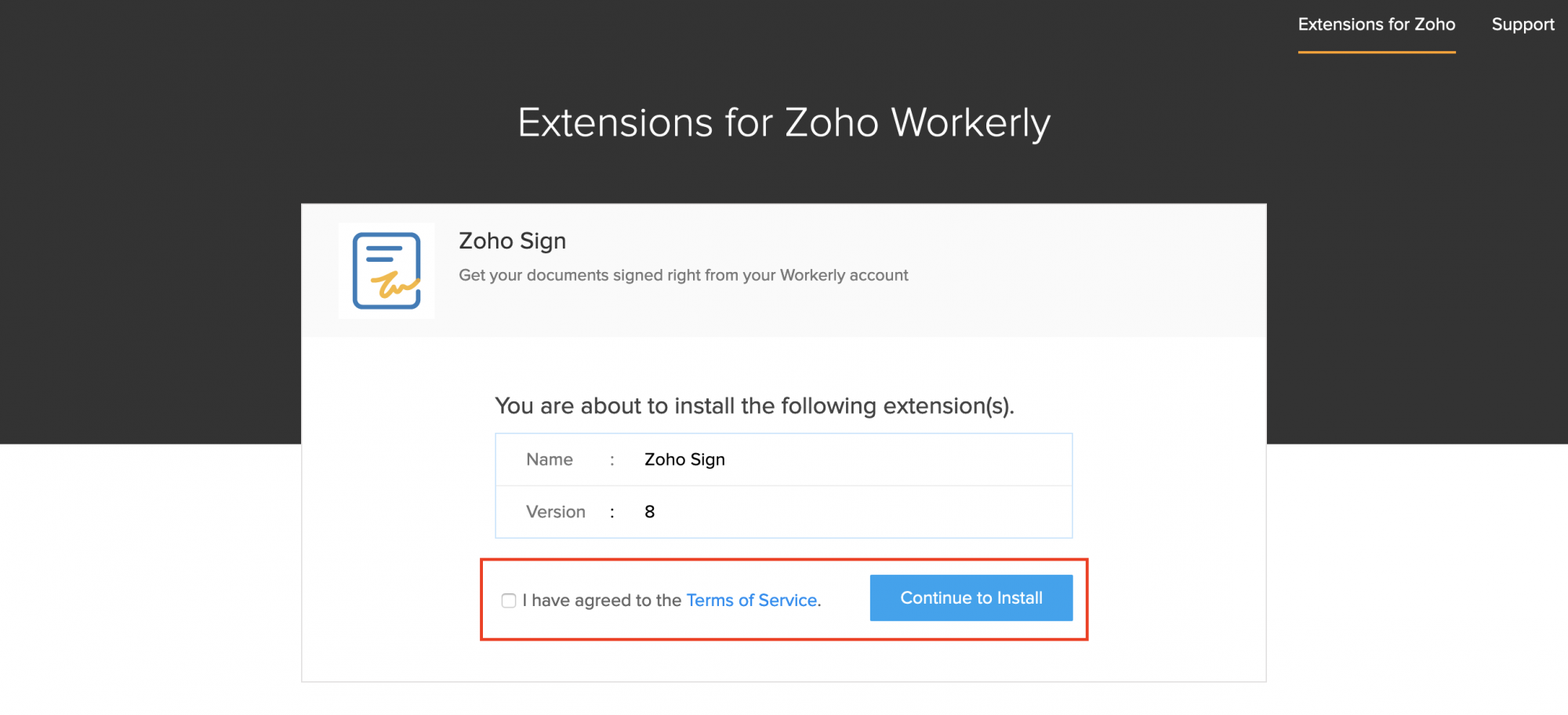Open the Terms of Service link
Viewport: 1568px width, 715px height.
click(752, 601)
